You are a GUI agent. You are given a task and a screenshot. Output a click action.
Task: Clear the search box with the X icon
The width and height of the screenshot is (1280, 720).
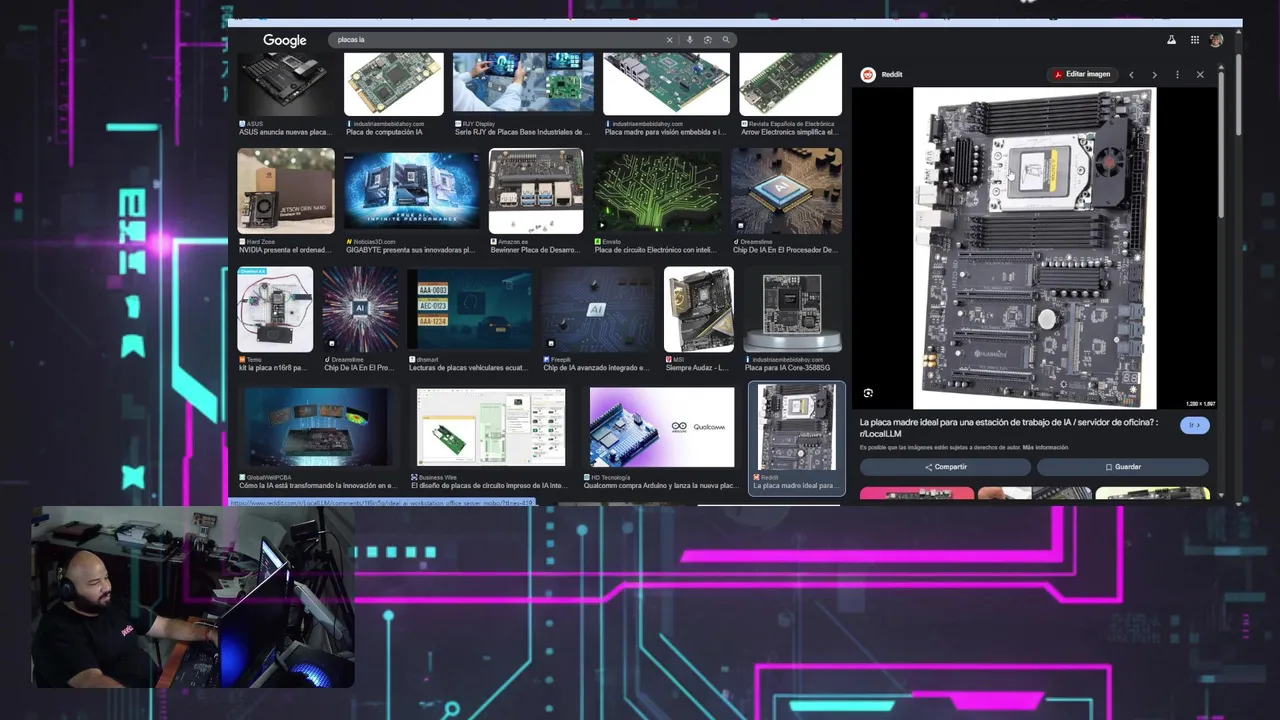tap(670, 40)
